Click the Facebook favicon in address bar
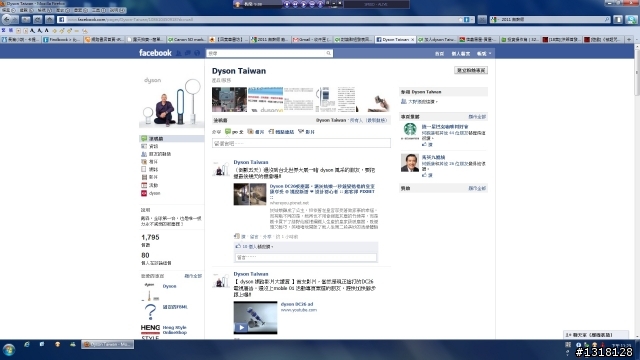Viewport: 640px width, 360px height. click(61, 19)
